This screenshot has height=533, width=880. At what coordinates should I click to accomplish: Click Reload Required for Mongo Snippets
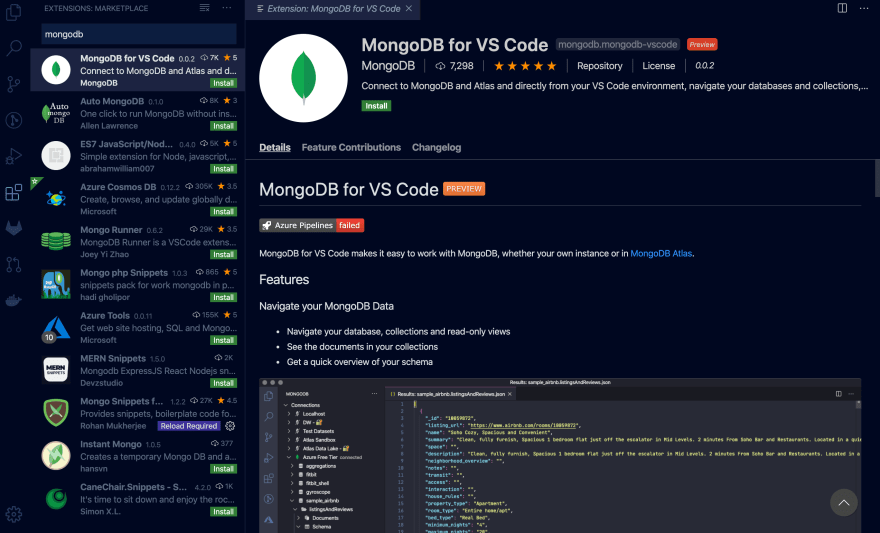coord(189,426)
